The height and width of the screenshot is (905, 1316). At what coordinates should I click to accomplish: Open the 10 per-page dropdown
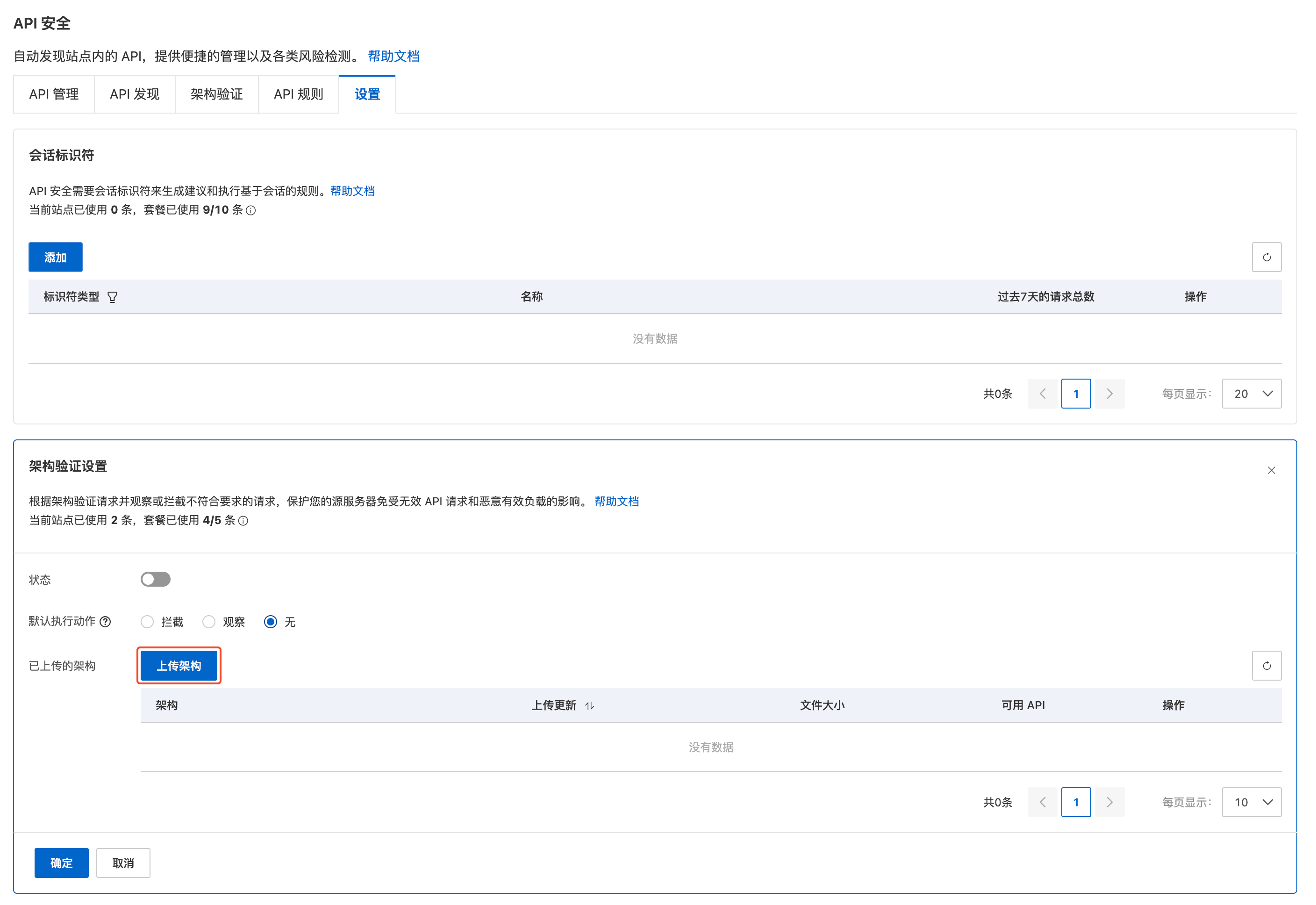(x=1251, y=802)
